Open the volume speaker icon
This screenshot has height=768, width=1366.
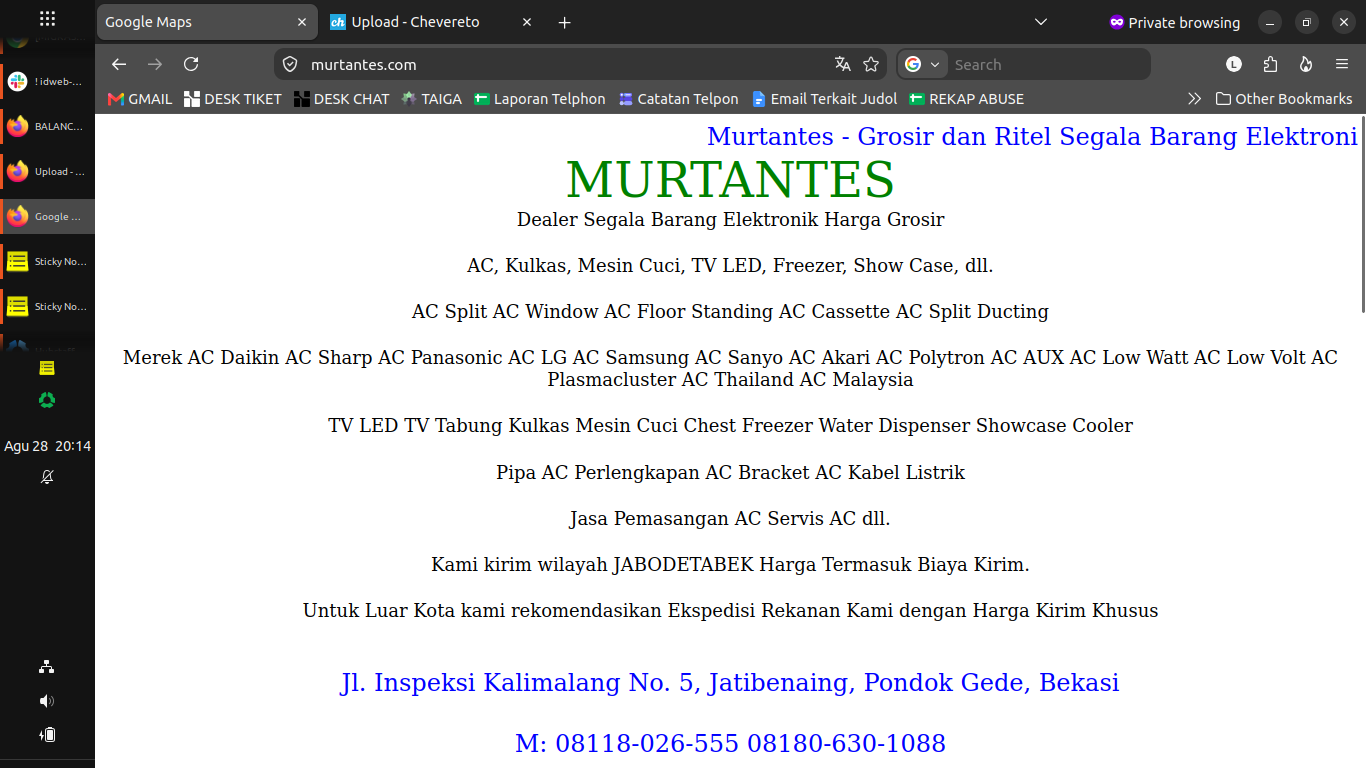click(x=47, y=701)
